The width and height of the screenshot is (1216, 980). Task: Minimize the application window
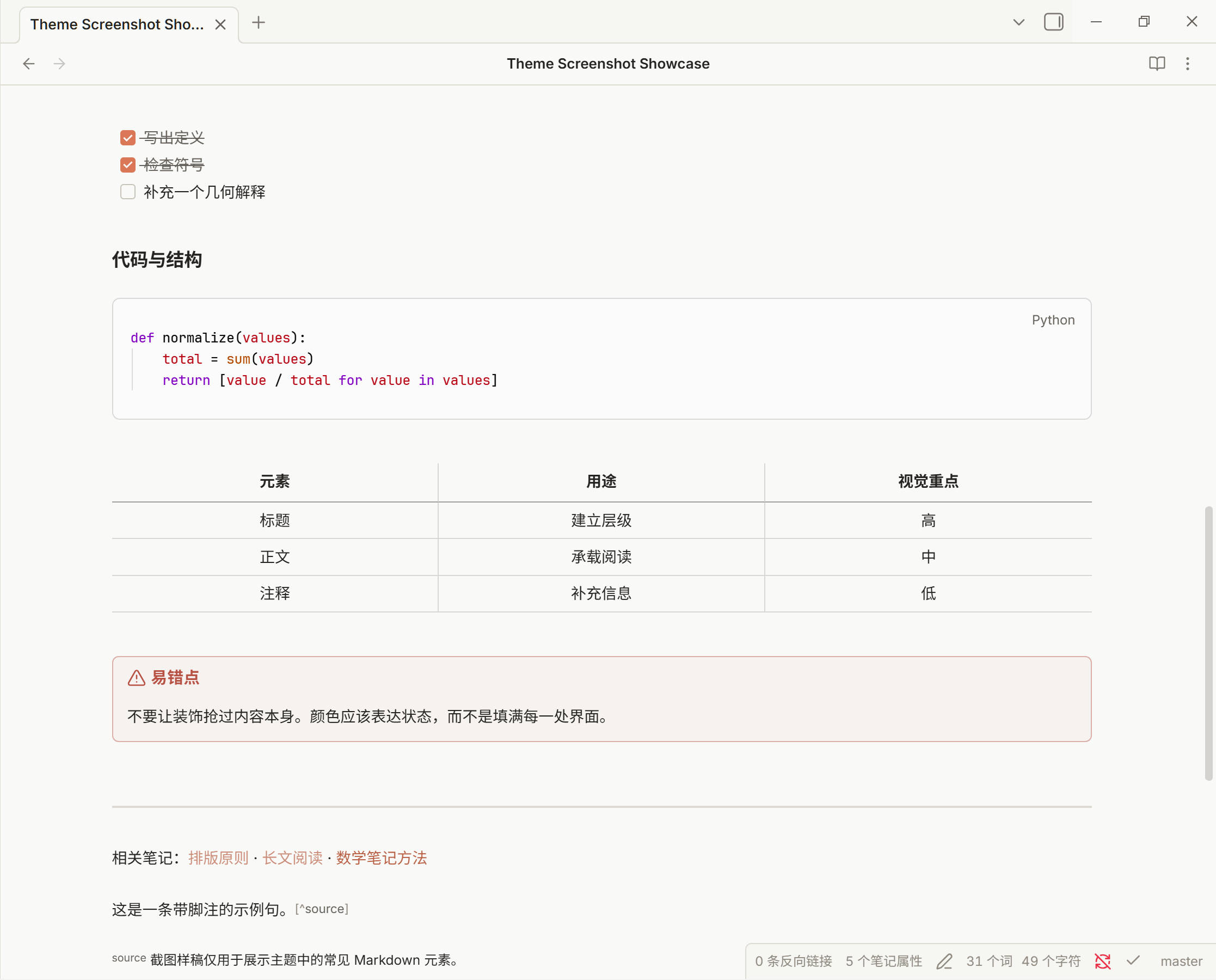tap(1096, 22)
